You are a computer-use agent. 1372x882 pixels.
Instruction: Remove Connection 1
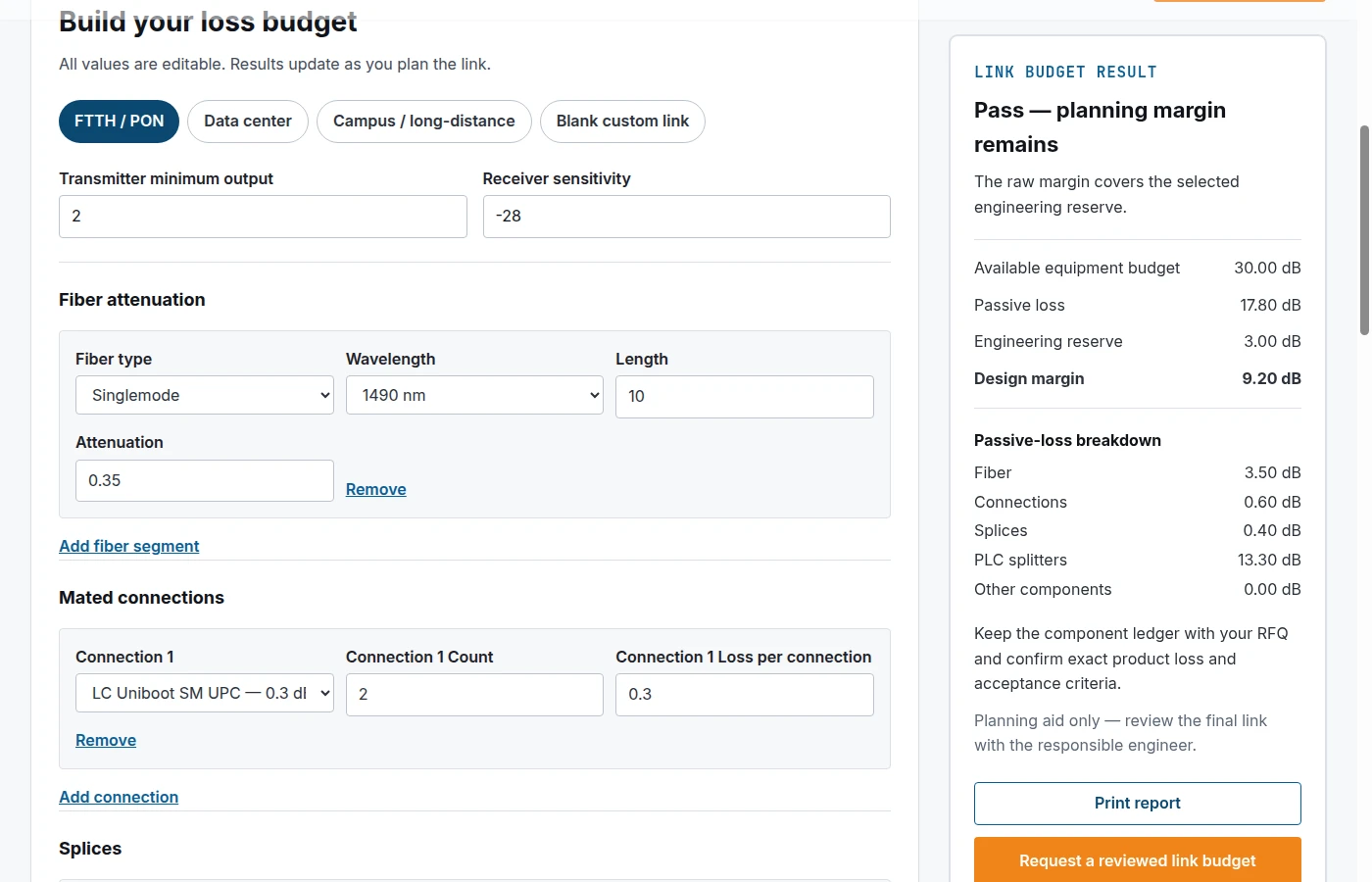coord(106,740)
